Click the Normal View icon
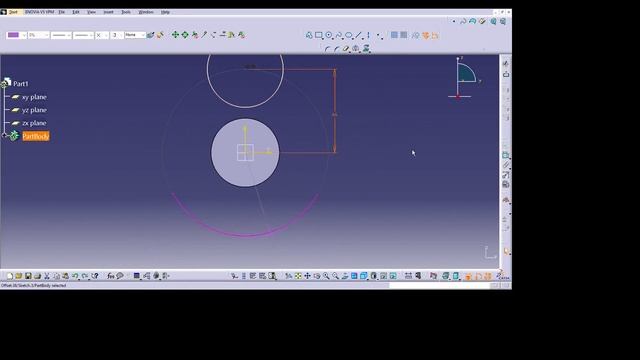 [345, 276]
